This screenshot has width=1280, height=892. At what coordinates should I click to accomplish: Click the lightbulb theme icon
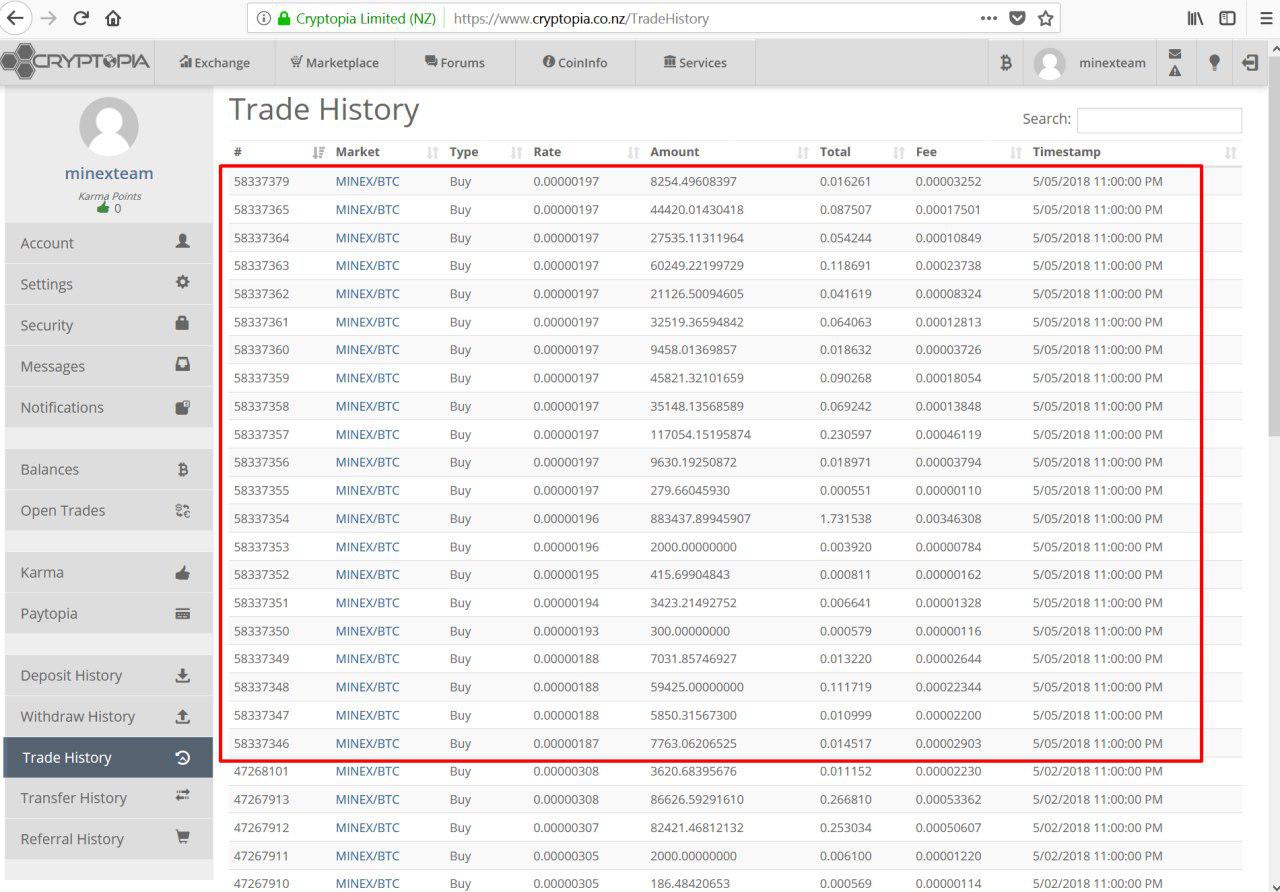1214,62
